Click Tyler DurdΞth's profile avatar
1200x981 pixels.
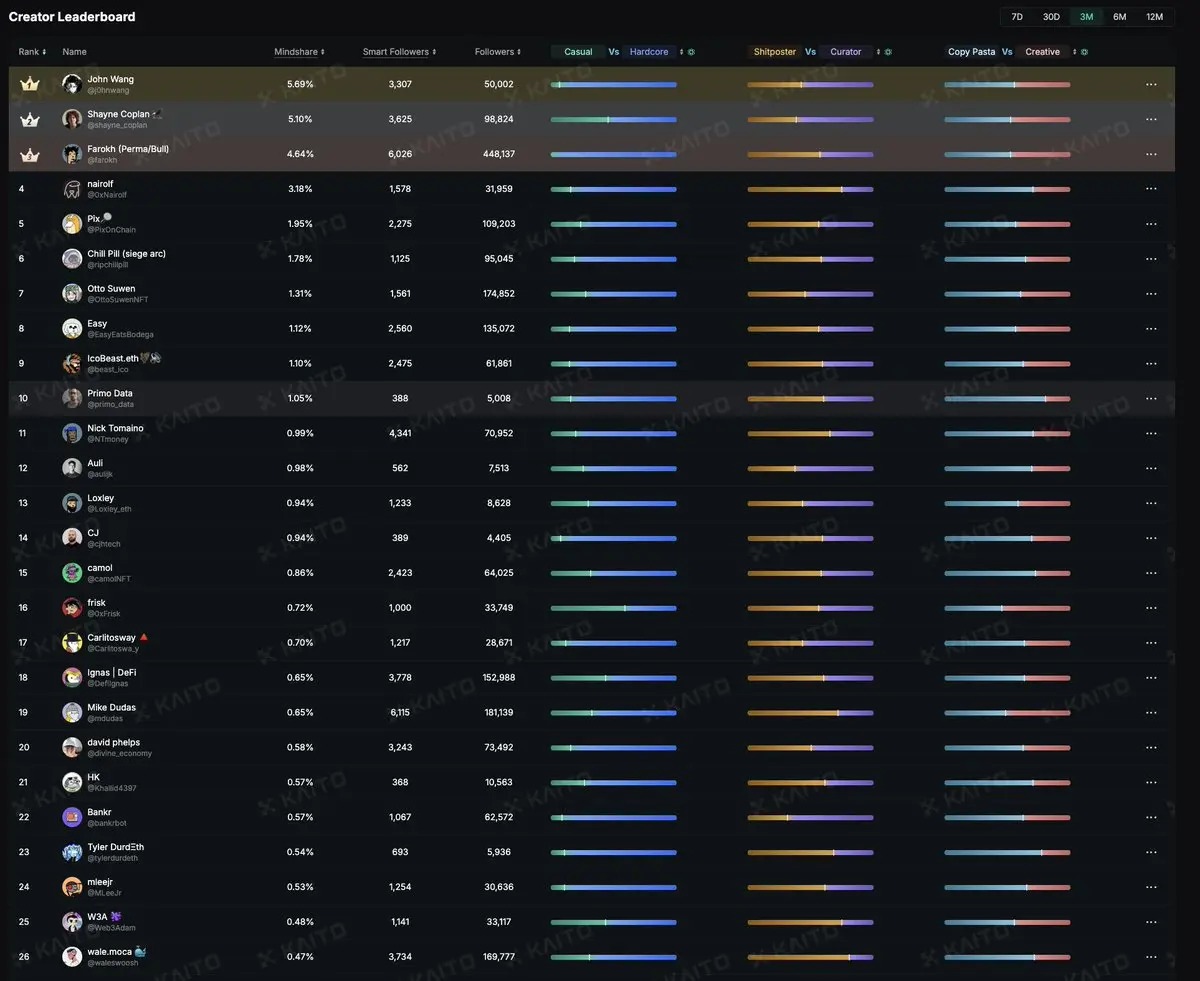[72, 852]
